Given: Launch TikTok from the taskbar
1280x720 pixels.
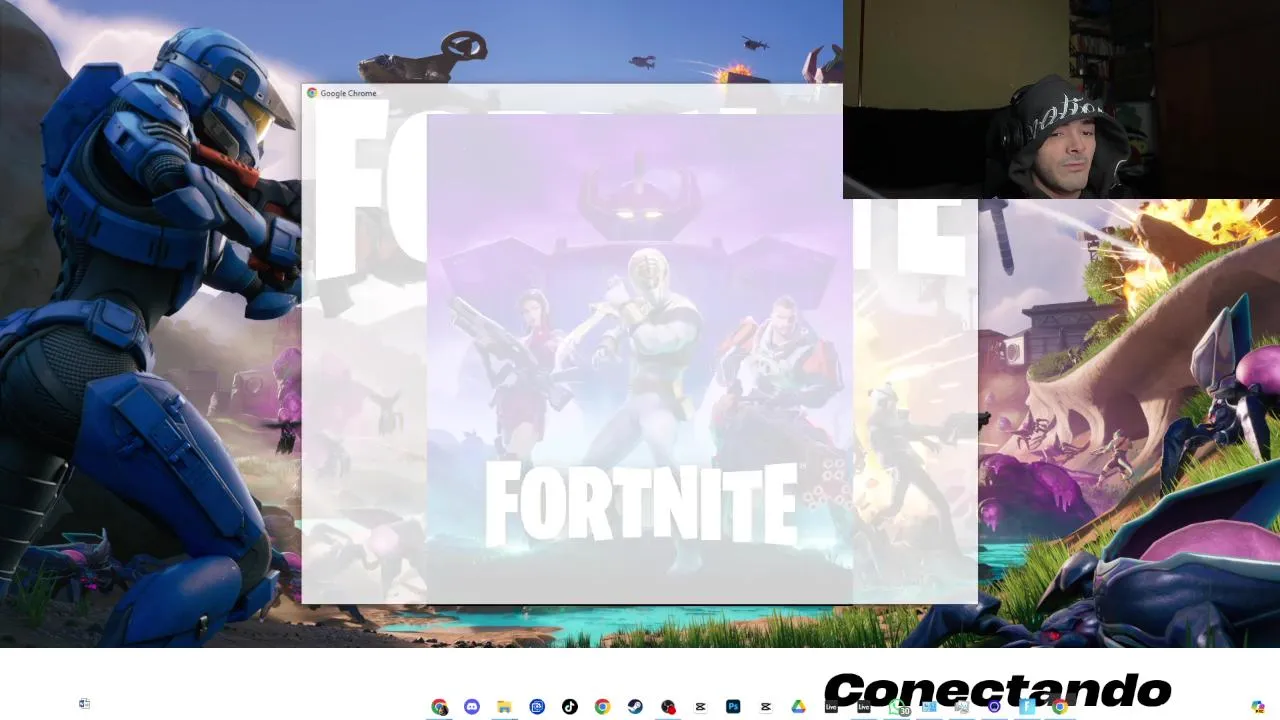Looking at the screenshot, I should (570, 707).
